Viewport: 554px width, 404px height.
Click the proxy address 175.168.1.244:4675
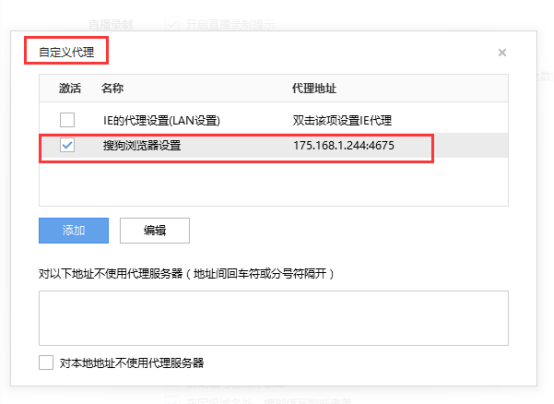tap(344, 145)
